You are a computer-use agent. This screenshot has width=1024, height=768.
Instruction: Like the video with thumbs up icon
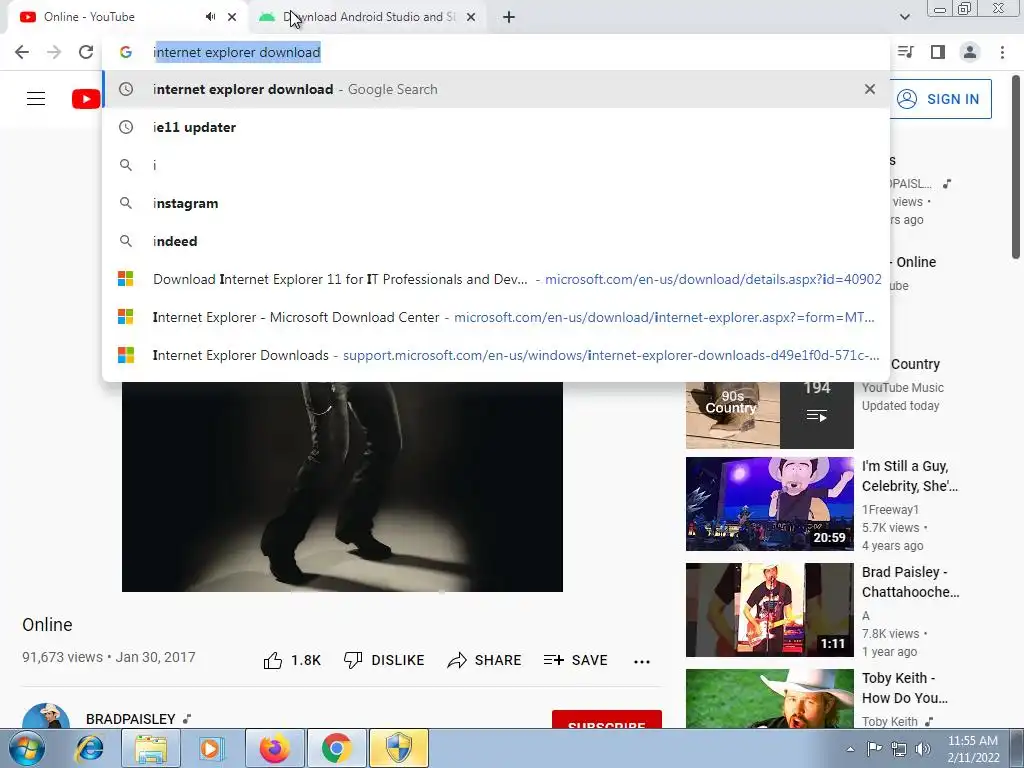click(x=273, y=661)
